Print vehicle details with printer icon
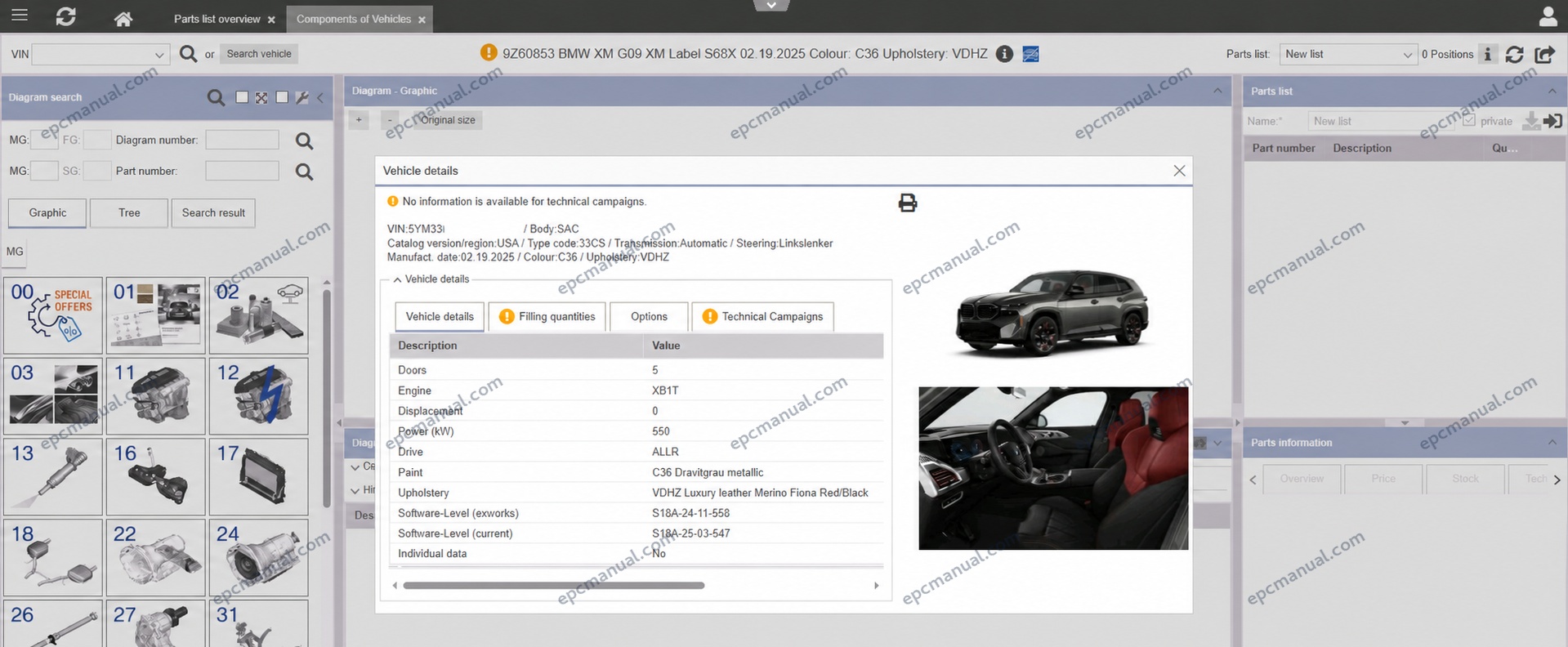This screenshot has width=1568, height=647. (x=908, y=203)
